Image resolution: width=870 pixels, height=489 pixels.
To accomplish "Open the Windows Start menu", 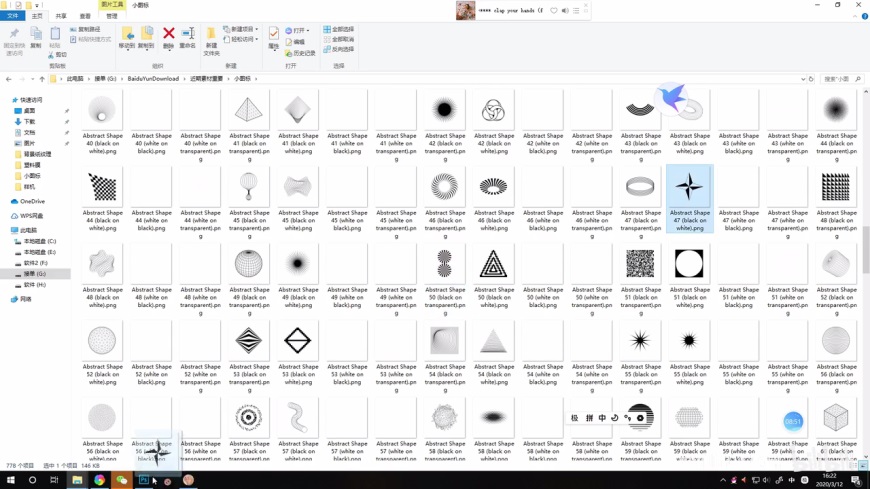I will pos(10,480).
